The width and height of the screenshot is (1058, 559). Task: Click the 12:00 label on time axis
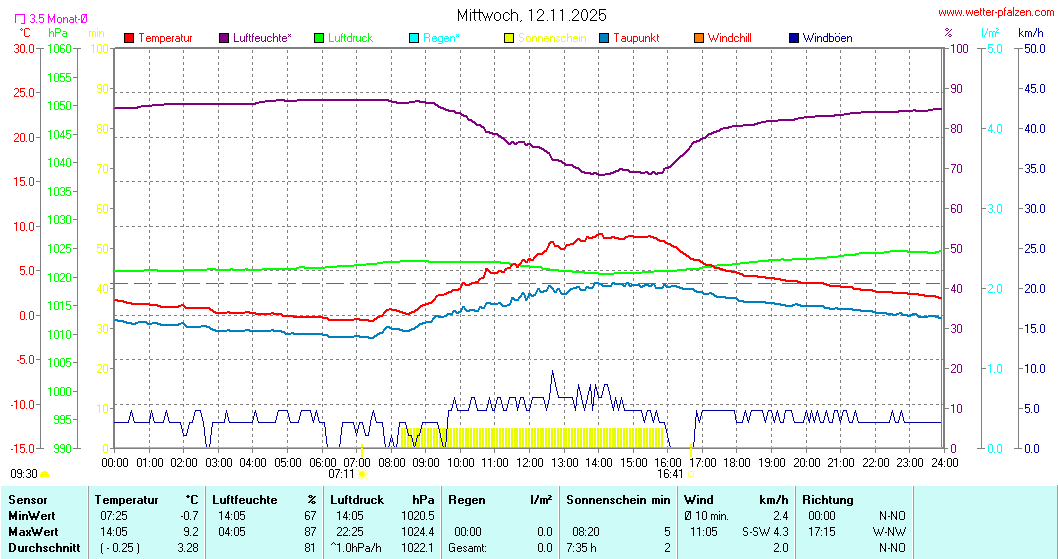(530, 462)
